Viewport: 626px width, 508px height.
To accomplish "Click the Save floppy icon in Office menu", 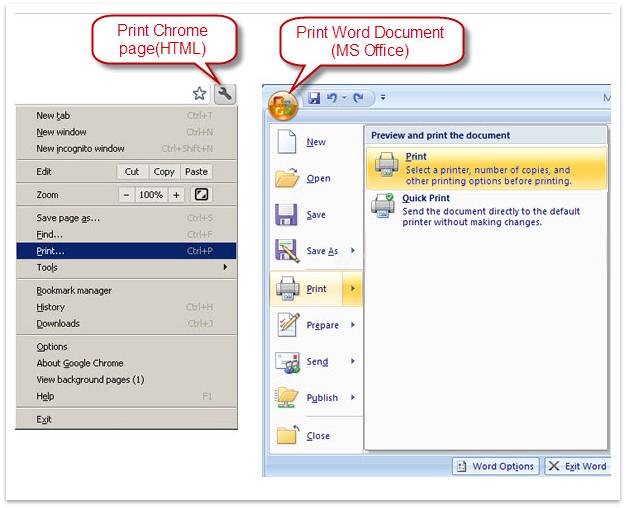I will (x=286, y=214).
